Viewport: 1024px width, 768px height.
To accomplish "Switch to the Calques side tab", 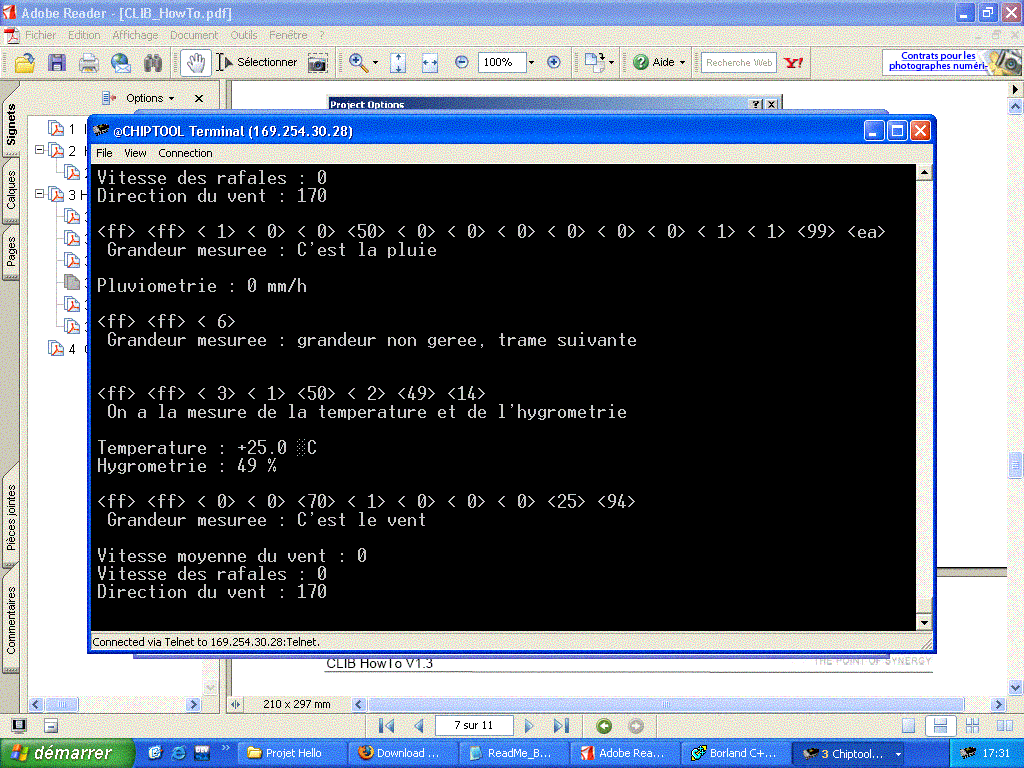I will (x=11, y=189).
